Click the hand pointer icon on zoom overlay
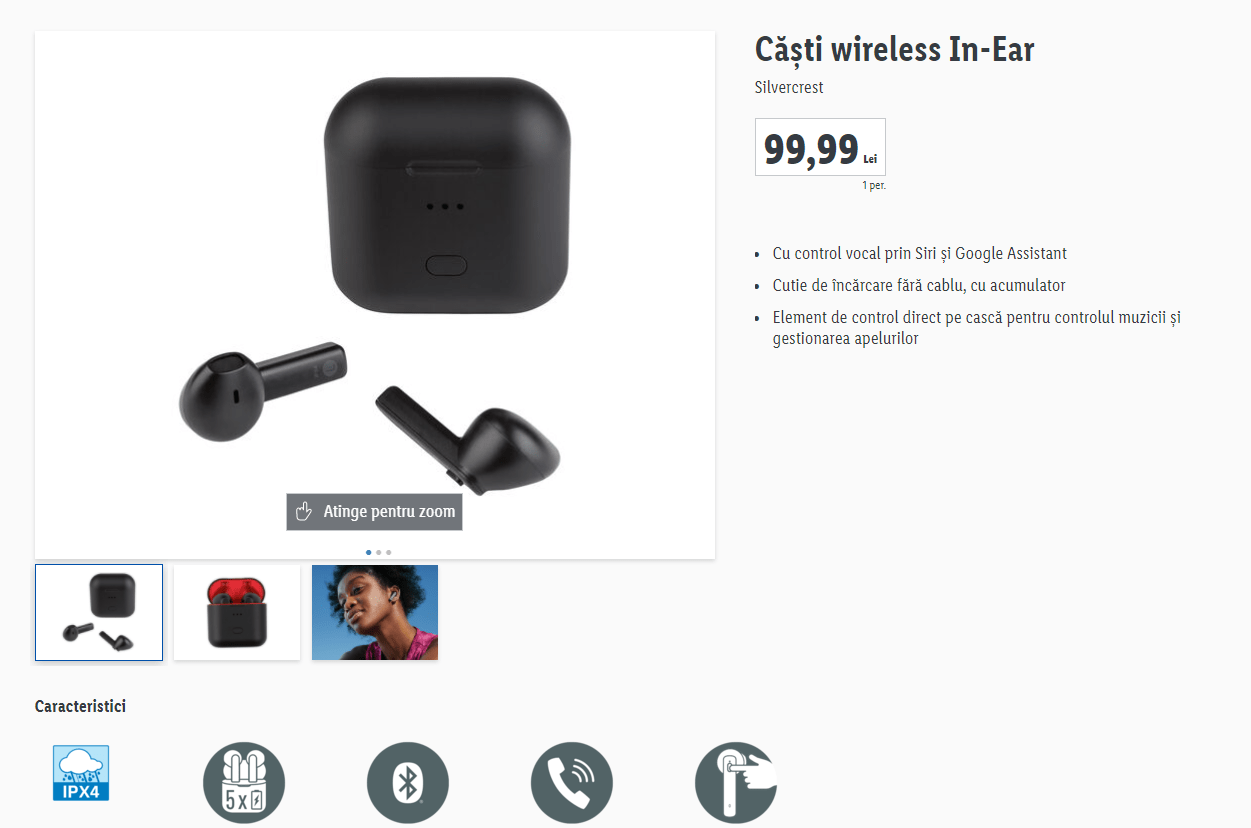 point(304,512)
